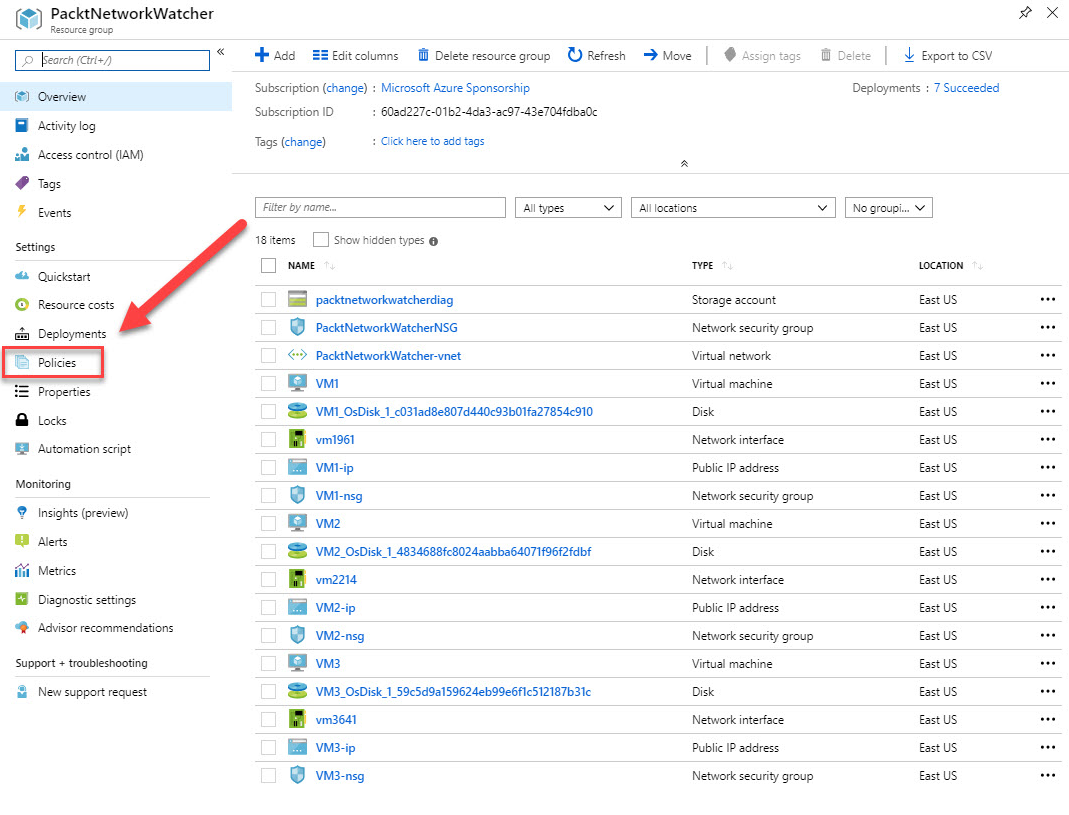Open more options for packtnetworkwatcherdiag row
1069x815 pixels.
tap(1048, 299)
